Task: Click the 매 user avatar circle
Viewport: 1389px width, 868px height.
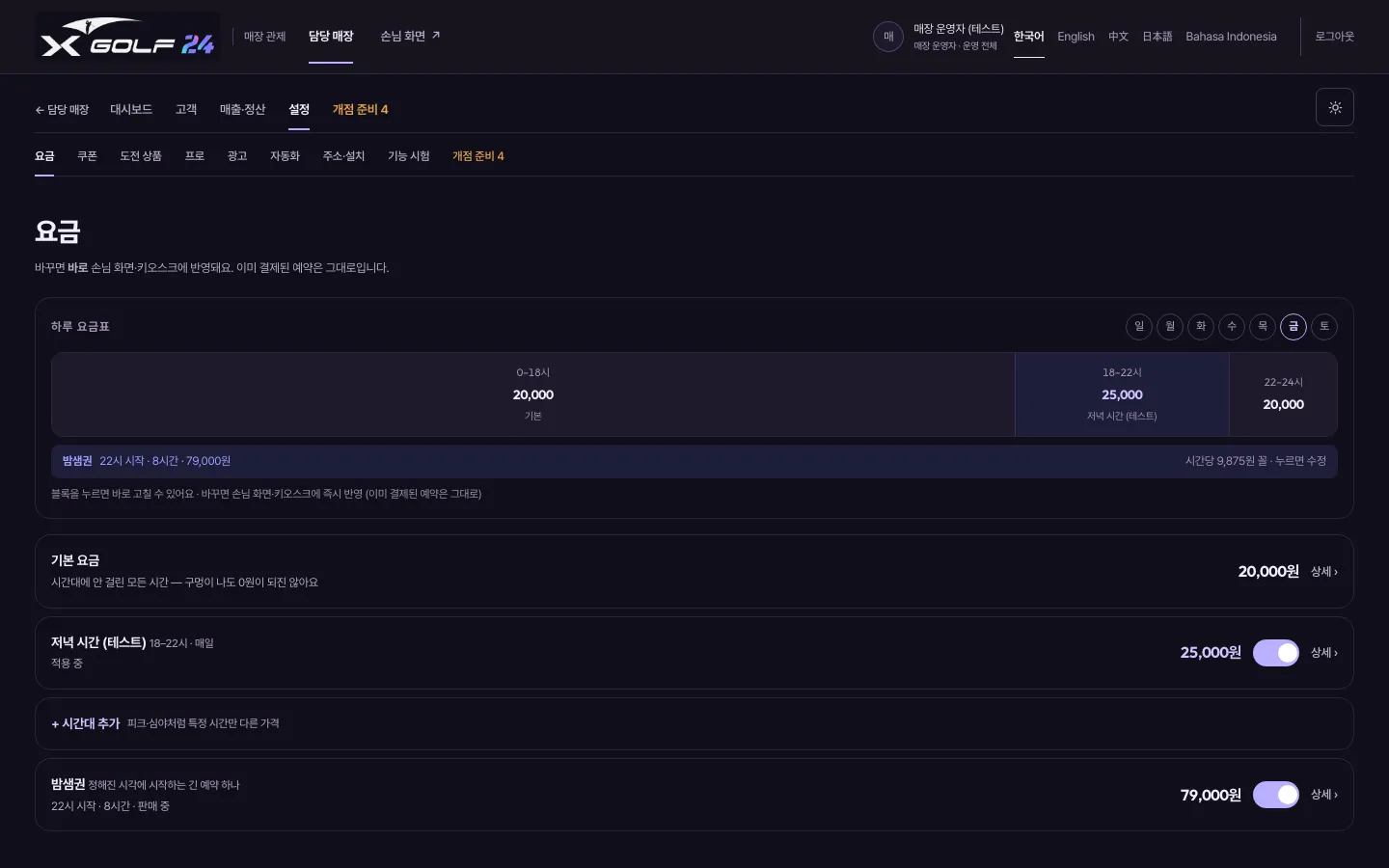Action: point(888,37)
